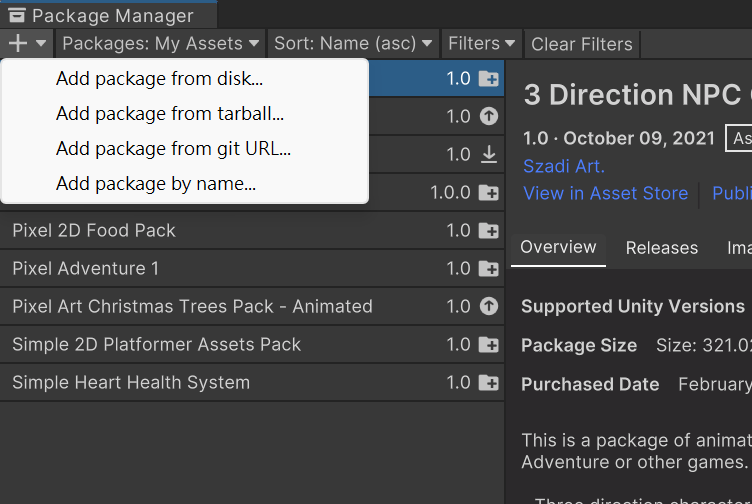Expand the Filters dropdown

click(482, 44)
